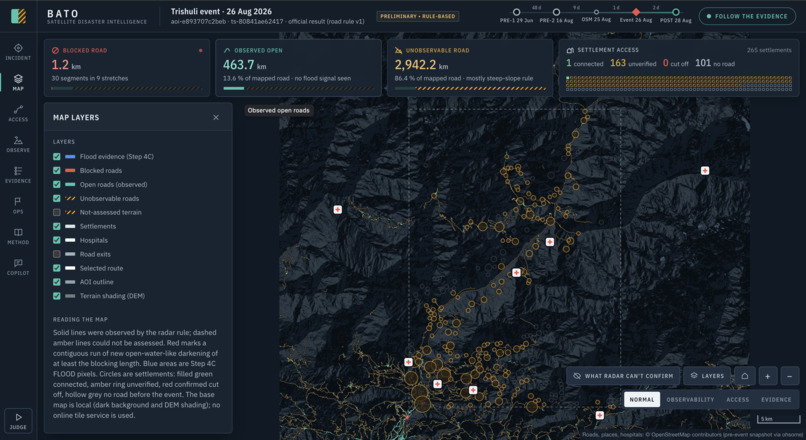
Task: Click the map home/reset view button
Action: coord(744,376)
